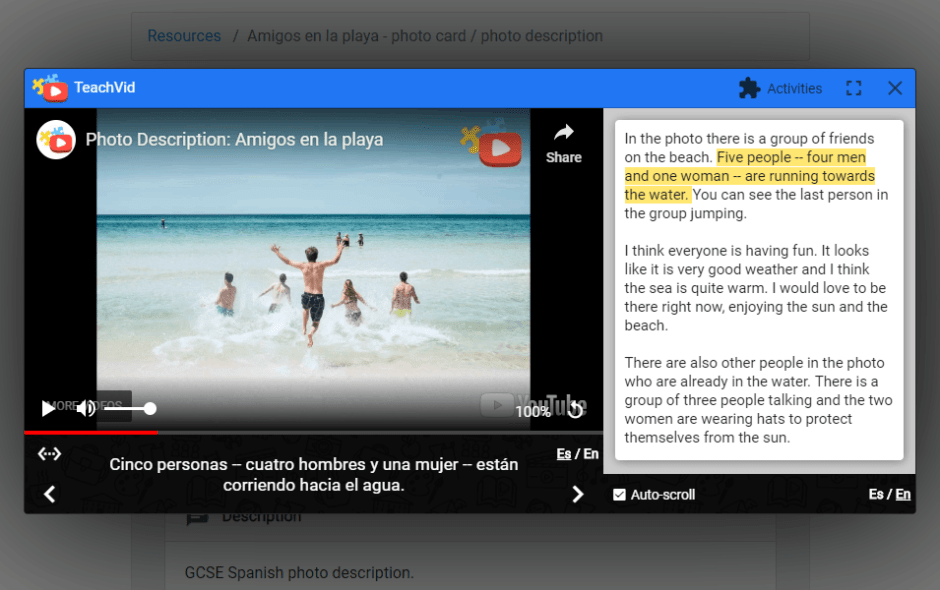Click the red video progress bar
Viewport: 940px width, 590px height.
tap(90, 432)
